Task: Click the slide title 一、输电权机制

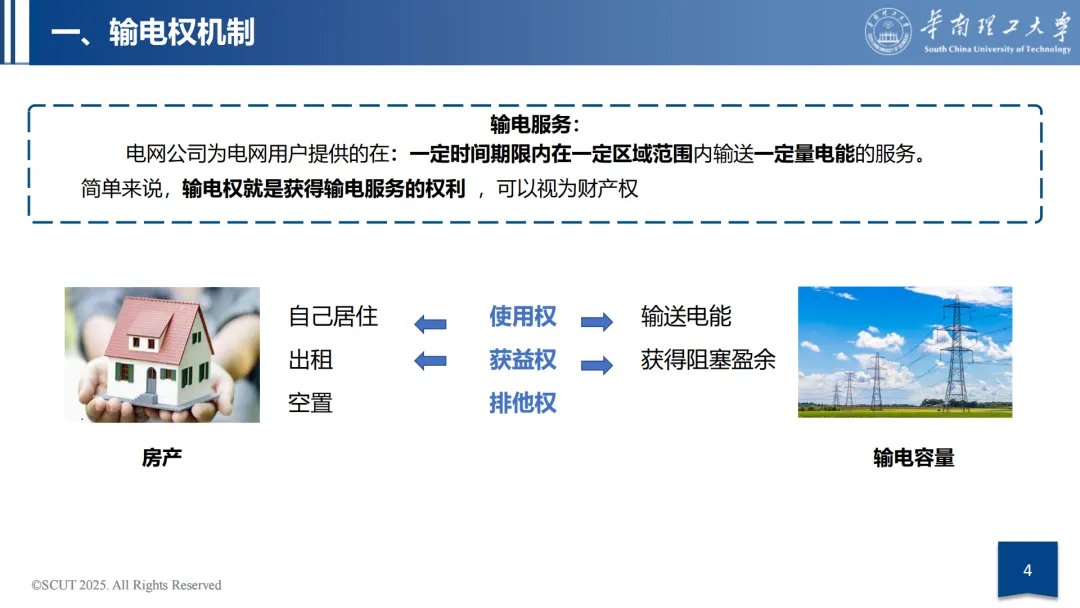Action: 153,32
